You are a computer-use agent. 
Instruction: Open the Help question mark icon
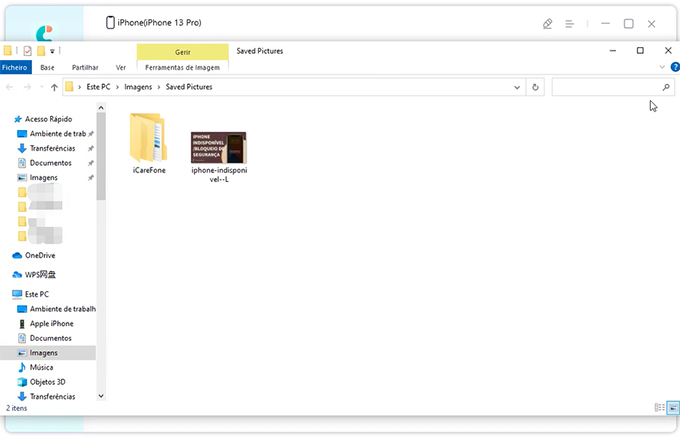pos(675,67)
